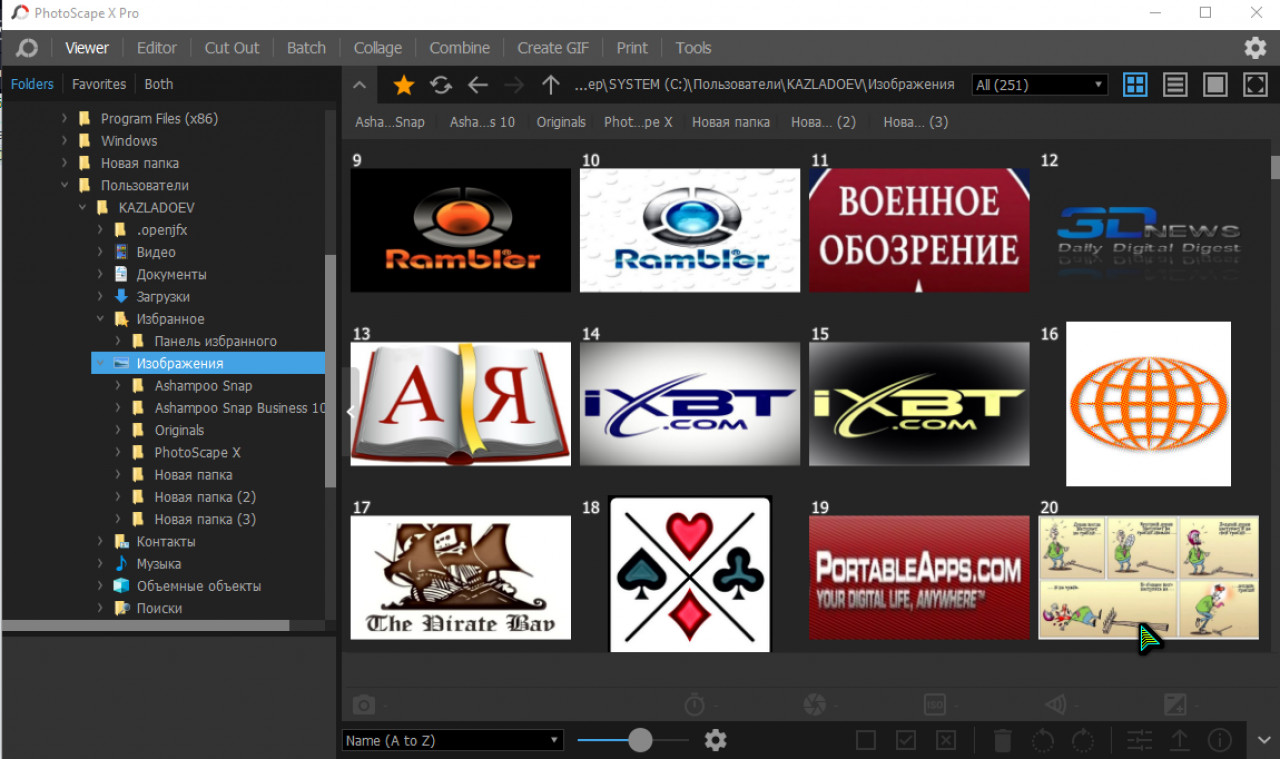Rotate counterclockwise icon in bottom bar
Image resolution: width=1280 pixels, height=759 pixels.
click(1043, 740)
